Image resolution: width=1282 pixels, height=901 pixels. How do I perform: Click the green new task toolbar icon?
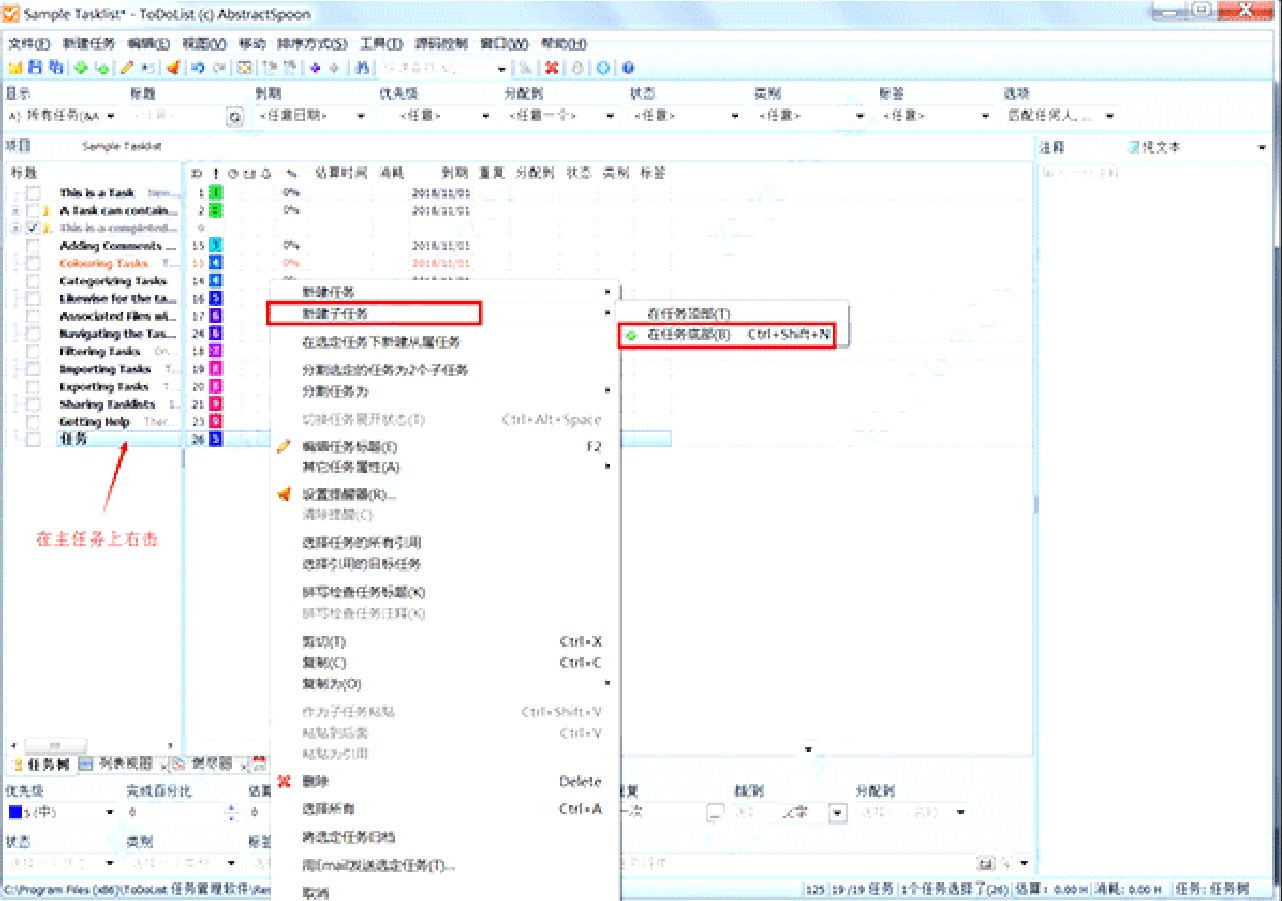click(x=80, y=68)
